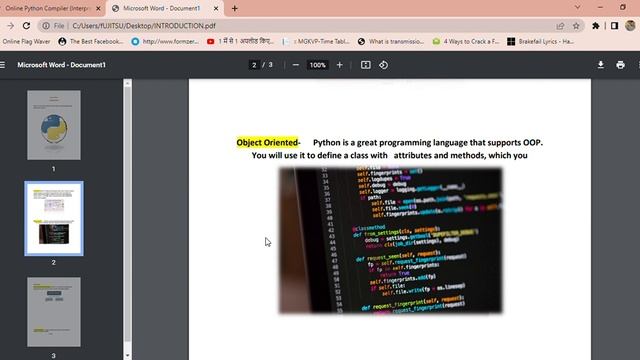Open The Best Facebook bookmark
Screen dimensions: 640x360
[91, 41]
